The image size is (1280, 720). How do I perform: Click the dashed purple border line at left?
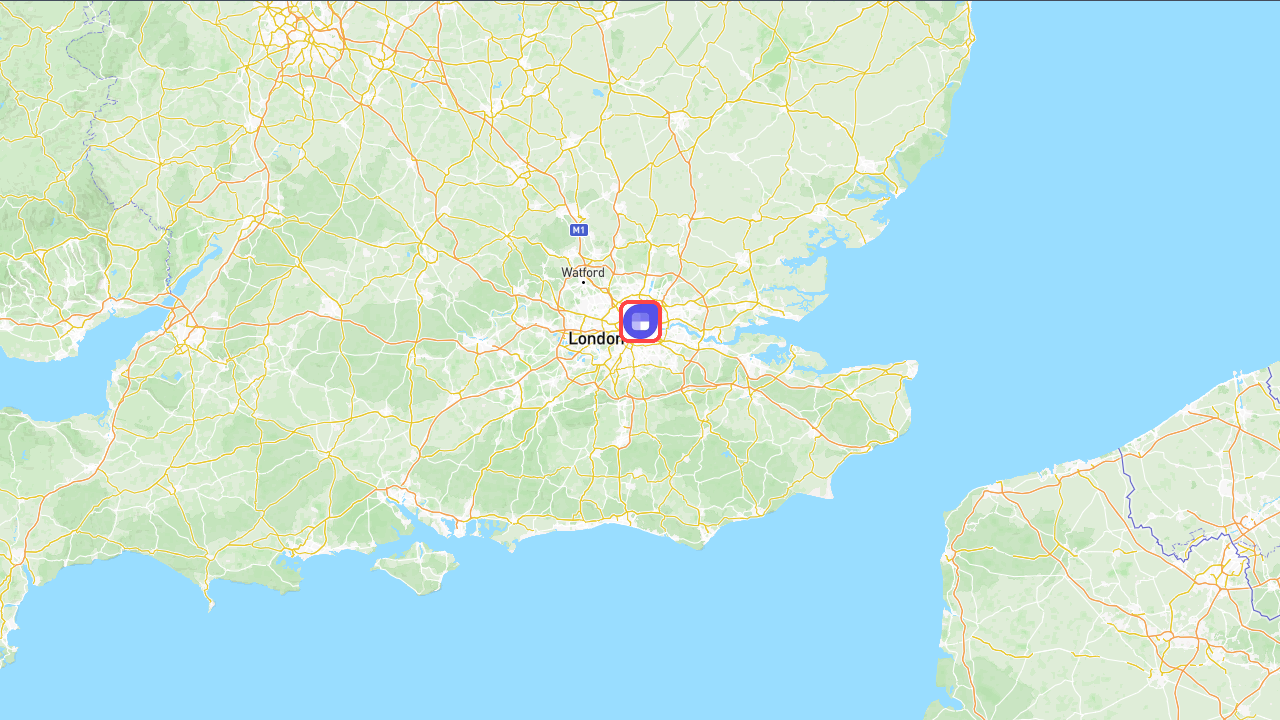[x=100, y=150]
